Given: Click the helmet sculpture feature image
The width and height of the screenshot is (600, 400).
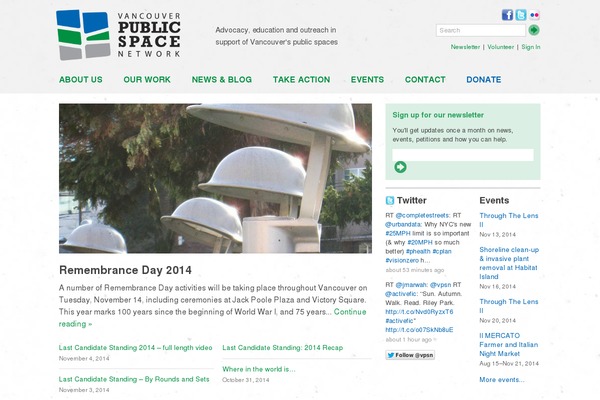Looking at the screenshot, I should [x=215, y=178].
